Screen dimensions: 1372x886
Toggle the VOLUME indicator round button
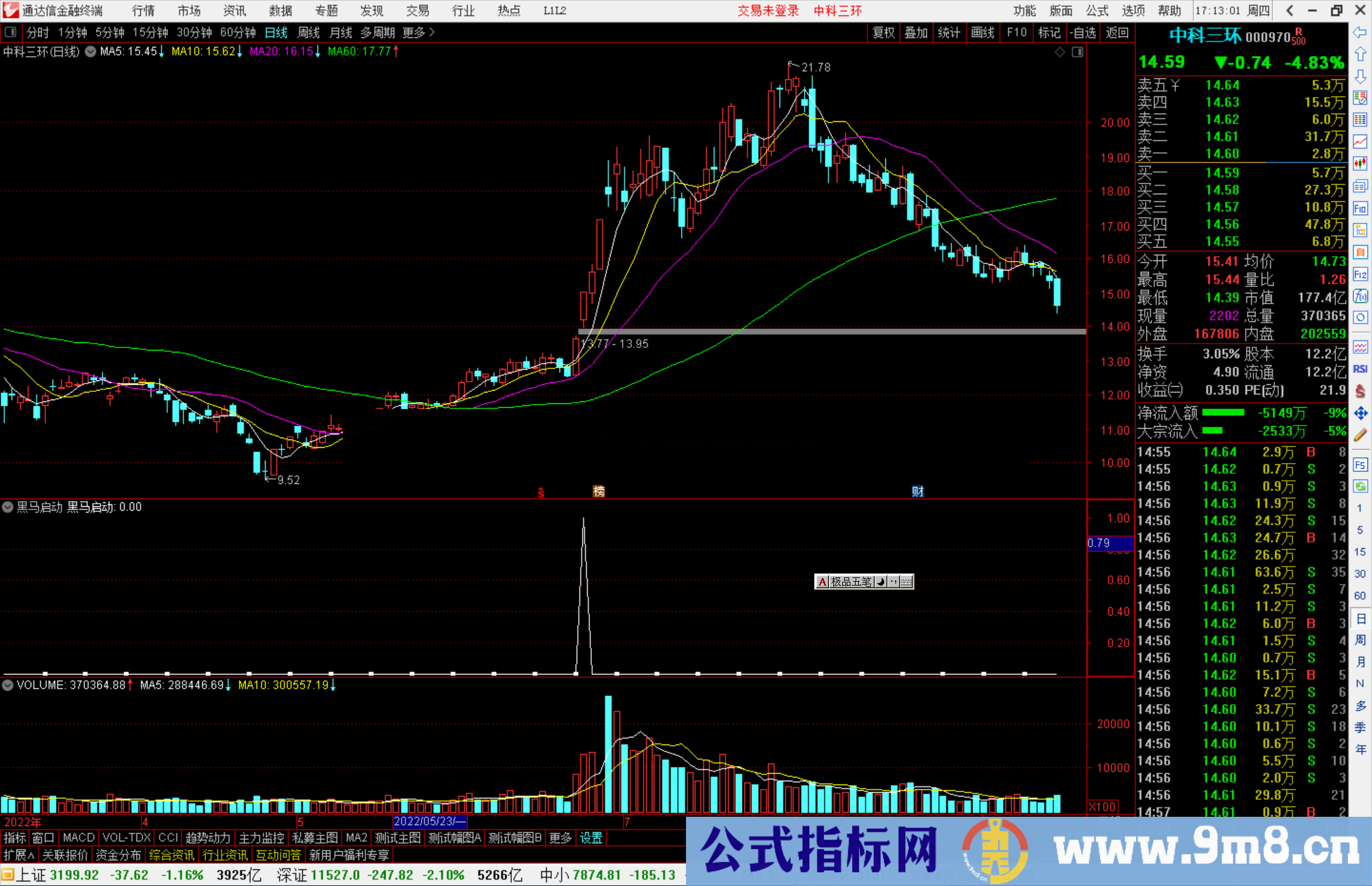(8, 685)
